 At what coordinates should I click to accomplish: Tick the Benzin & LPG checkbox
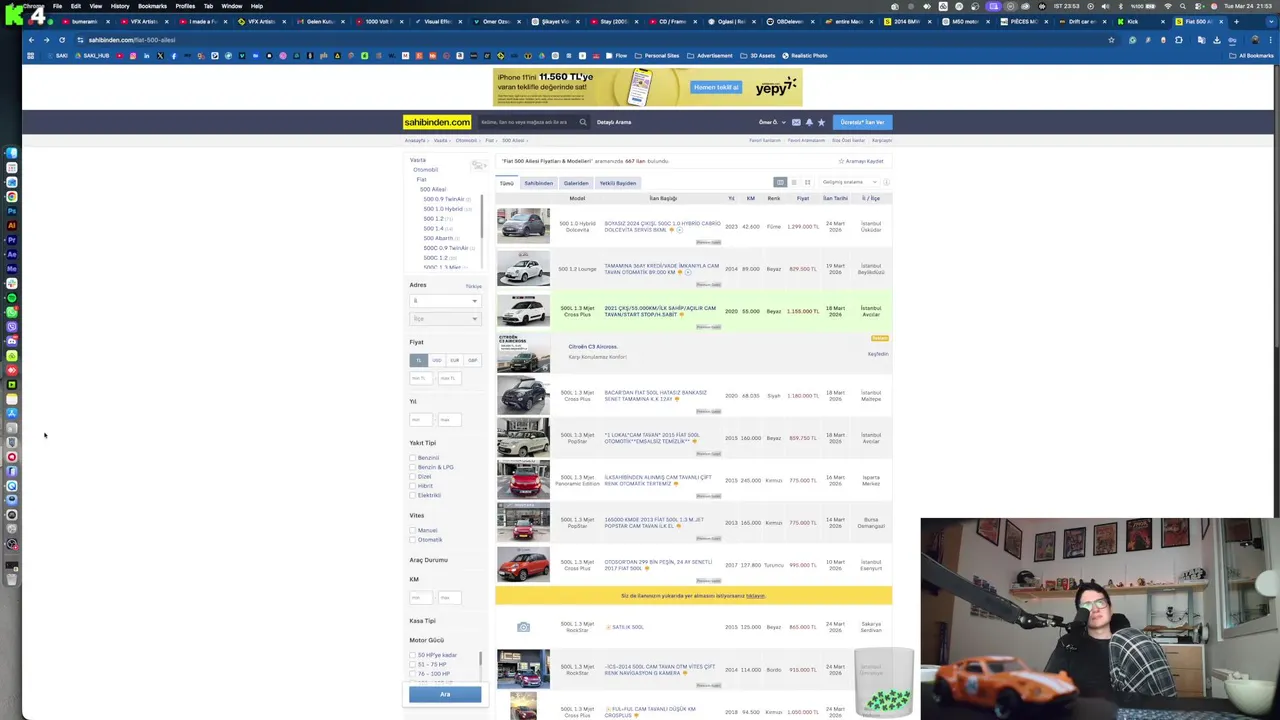[x=412, y=467]
